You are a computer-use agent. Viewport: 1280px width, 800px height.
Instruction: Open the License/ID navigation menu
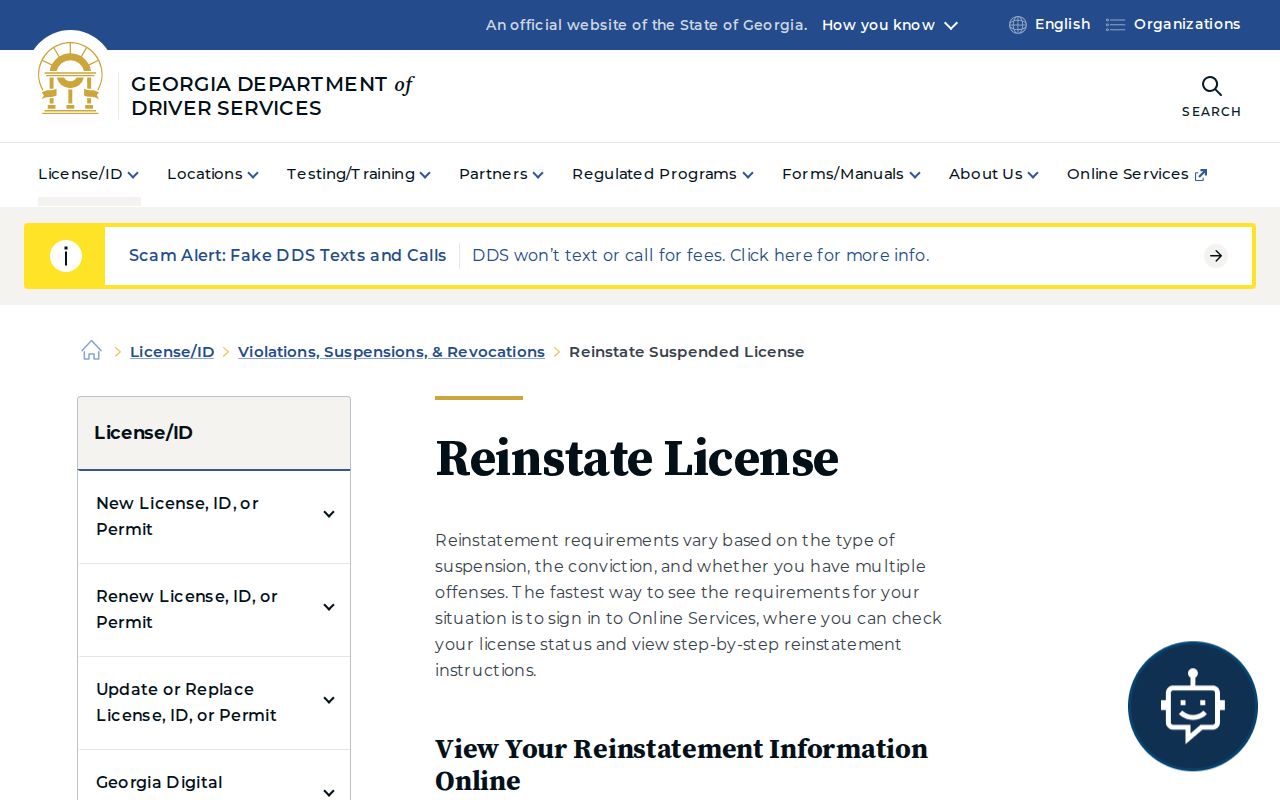88,174
